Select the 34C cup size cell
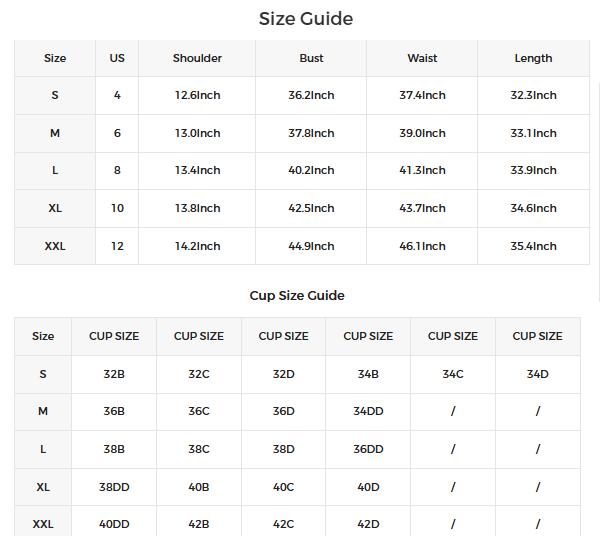 point(453,374)
